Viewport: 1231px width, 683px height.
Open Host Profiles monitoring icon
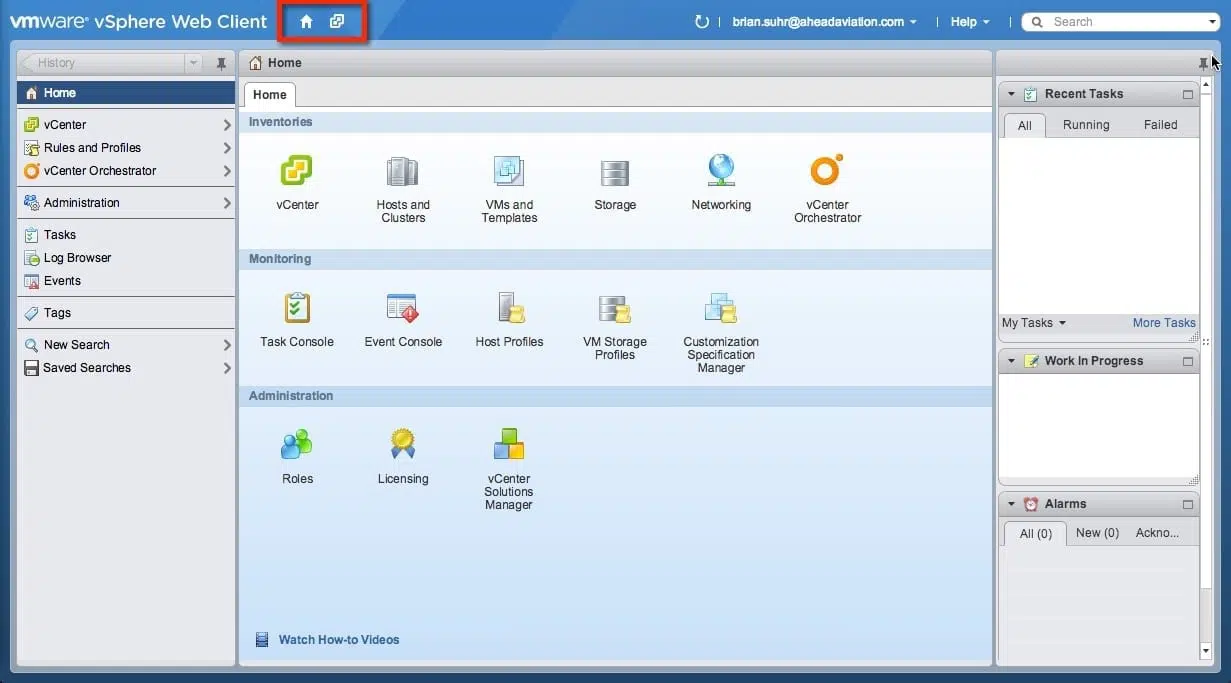(x=510, y=308)
